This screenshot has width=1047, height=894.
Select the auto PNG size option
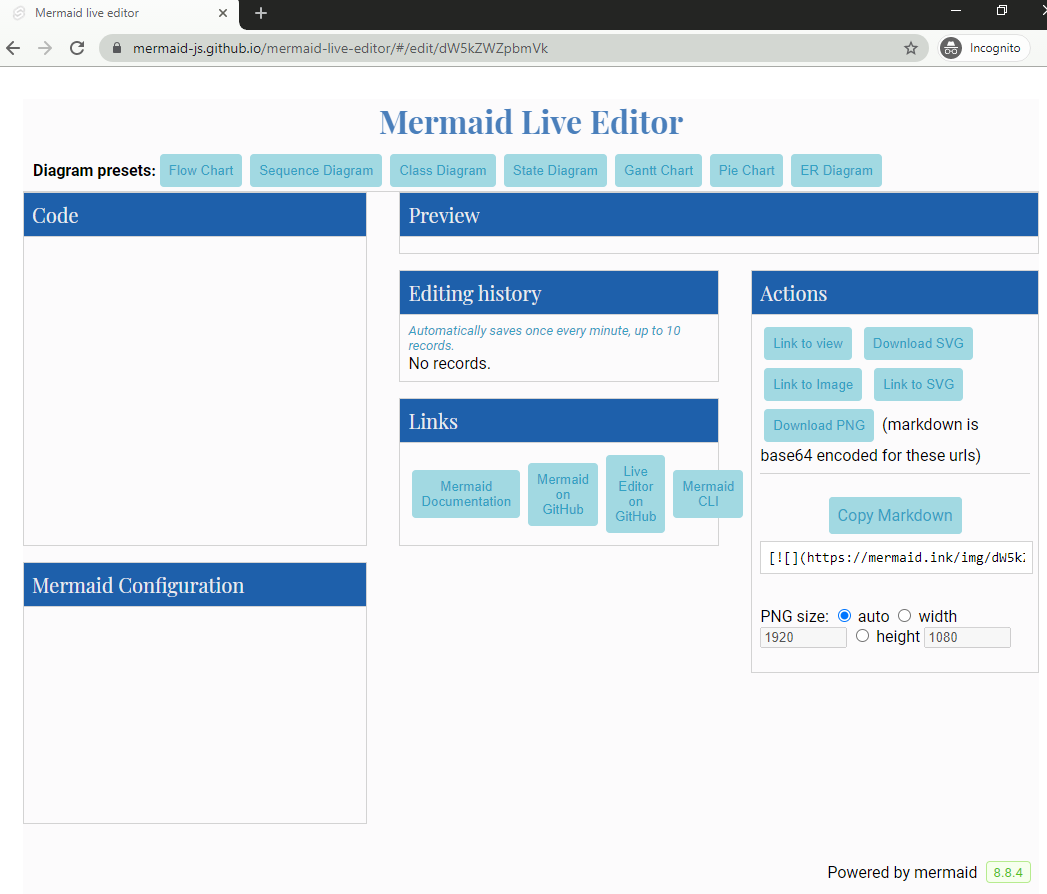845,616
